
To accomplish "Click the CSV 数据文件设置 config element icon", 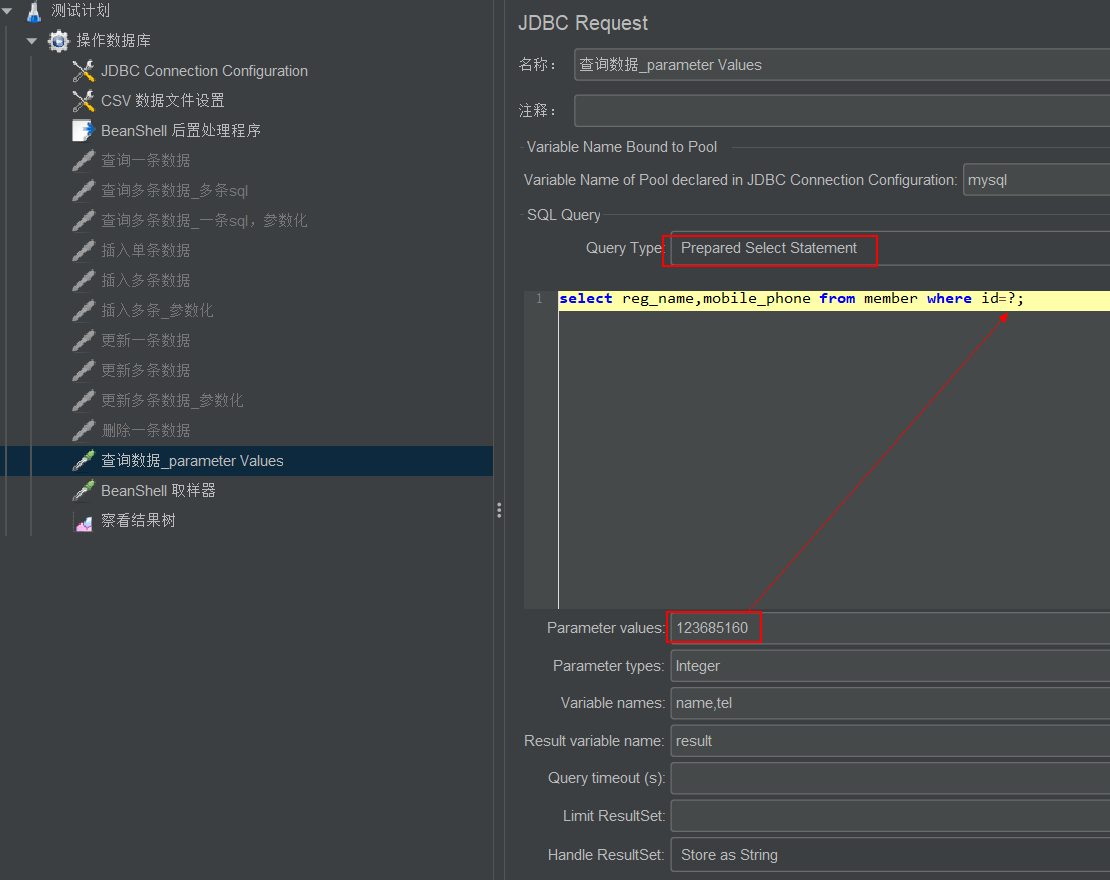I will 82,100.
